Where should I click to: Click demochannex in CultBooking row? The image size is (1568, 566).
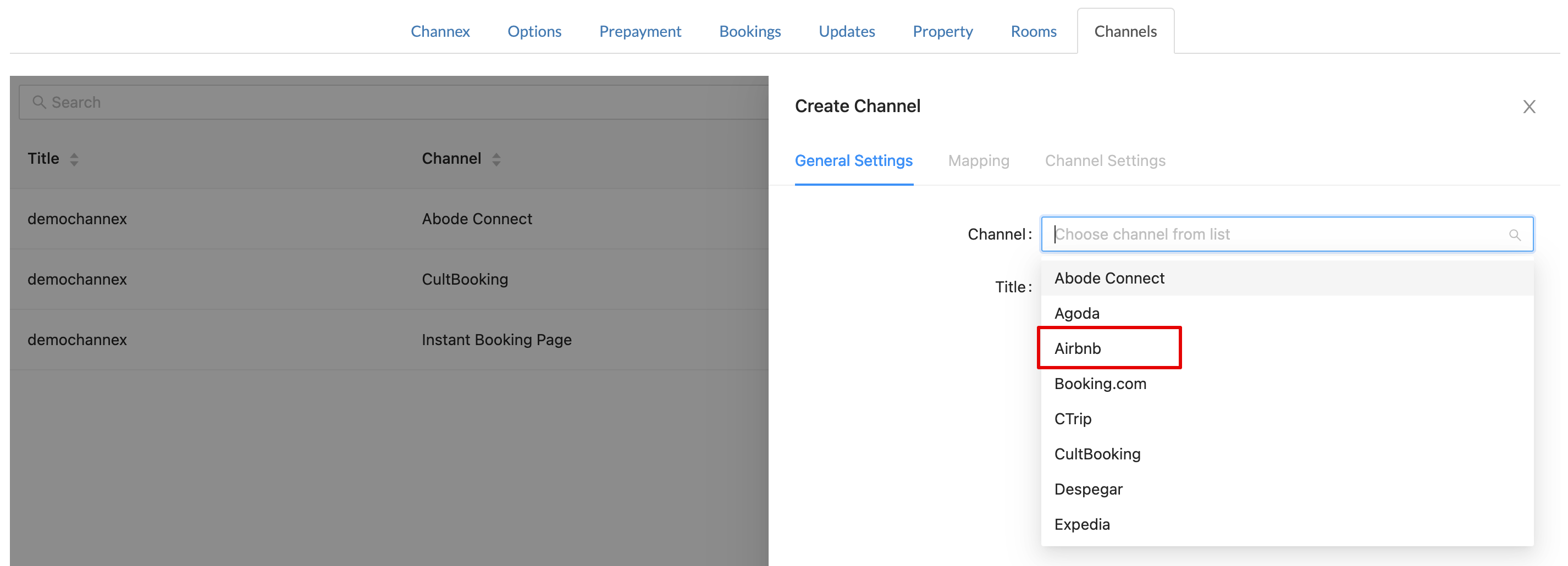point(78,279)
